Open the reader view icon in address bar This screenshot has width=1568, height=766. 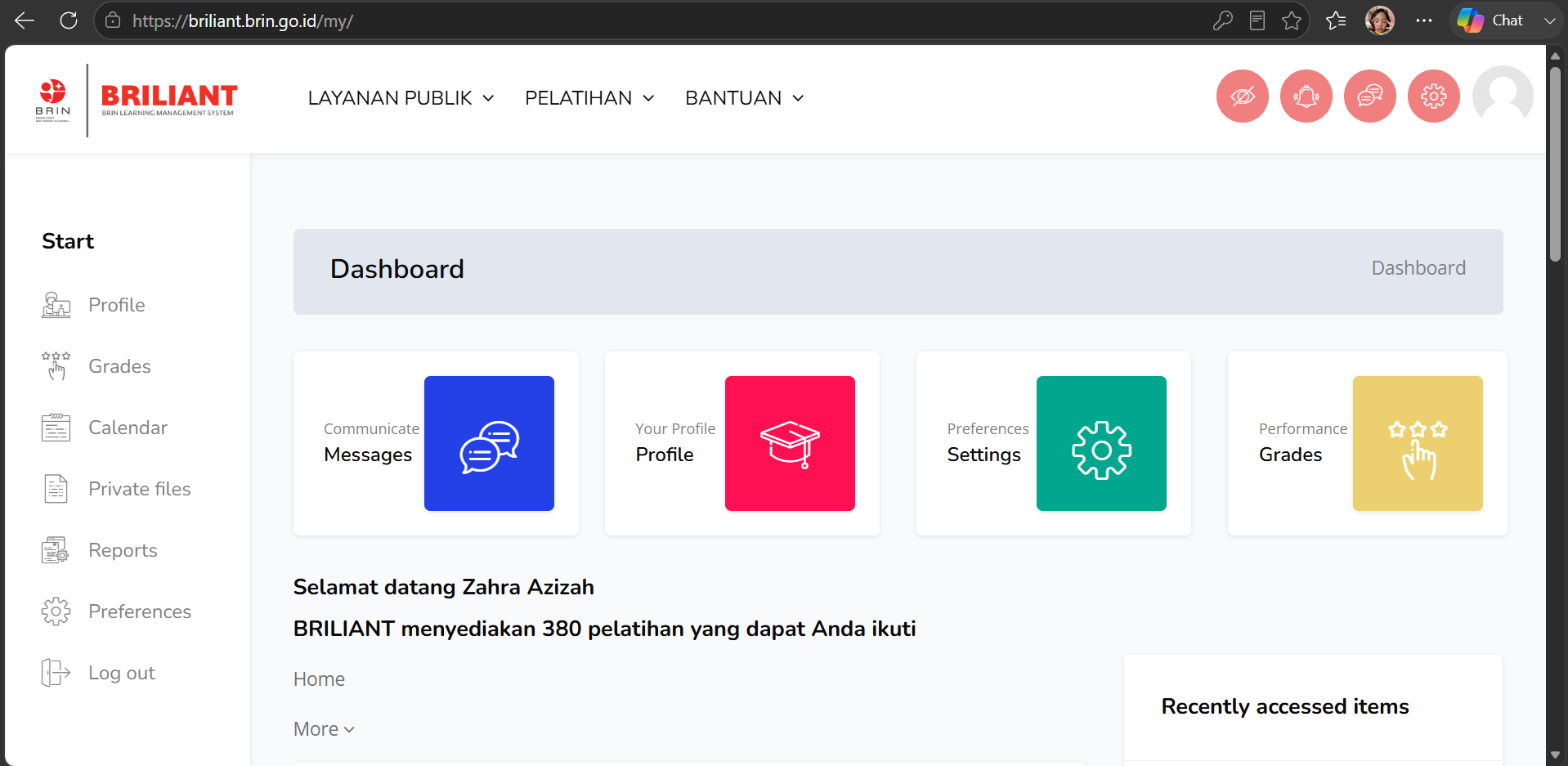pos(1257,20)
